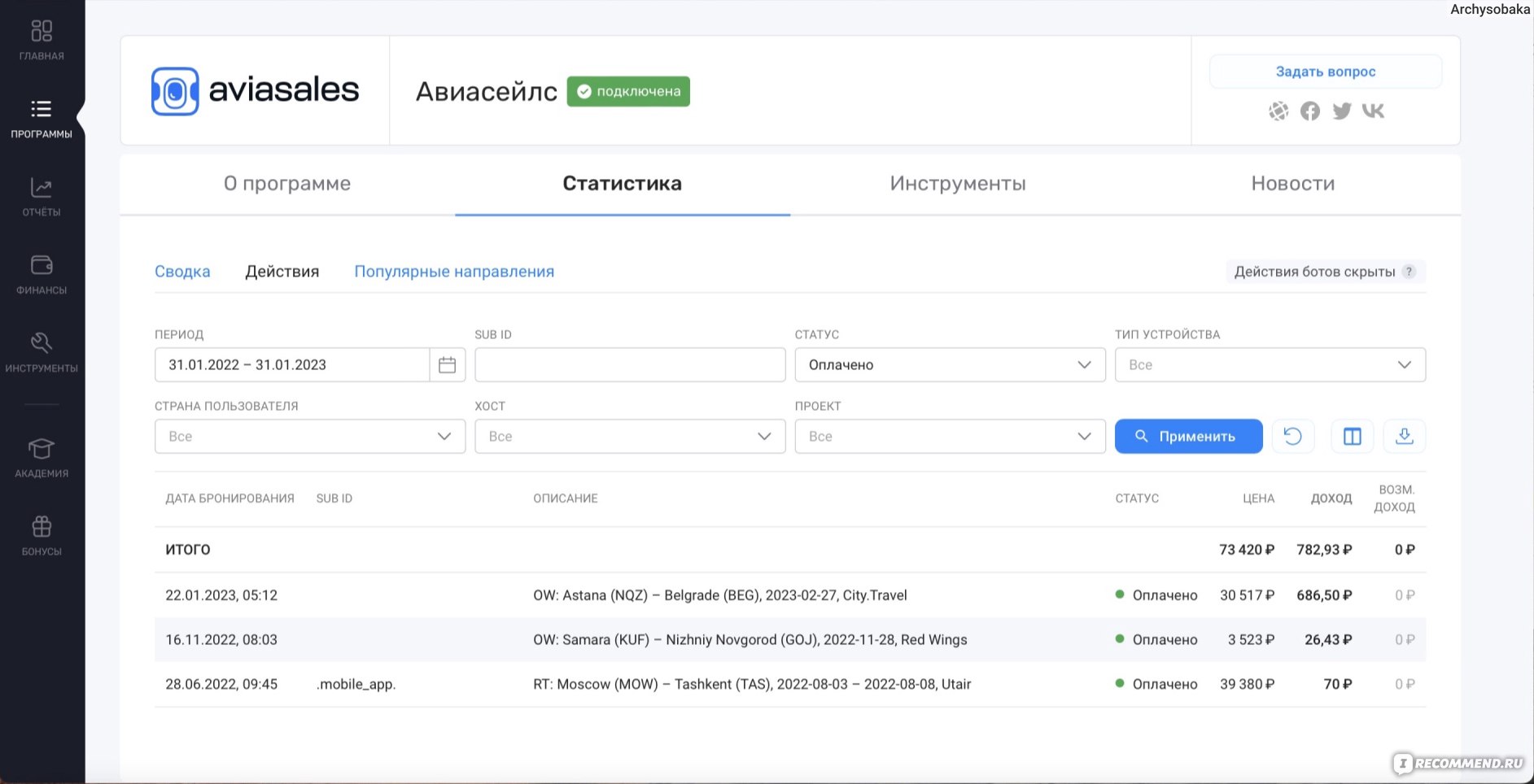Click the income value 686,50 ₽
The height and width of the screenshot is (784, 1534).
1324,595
